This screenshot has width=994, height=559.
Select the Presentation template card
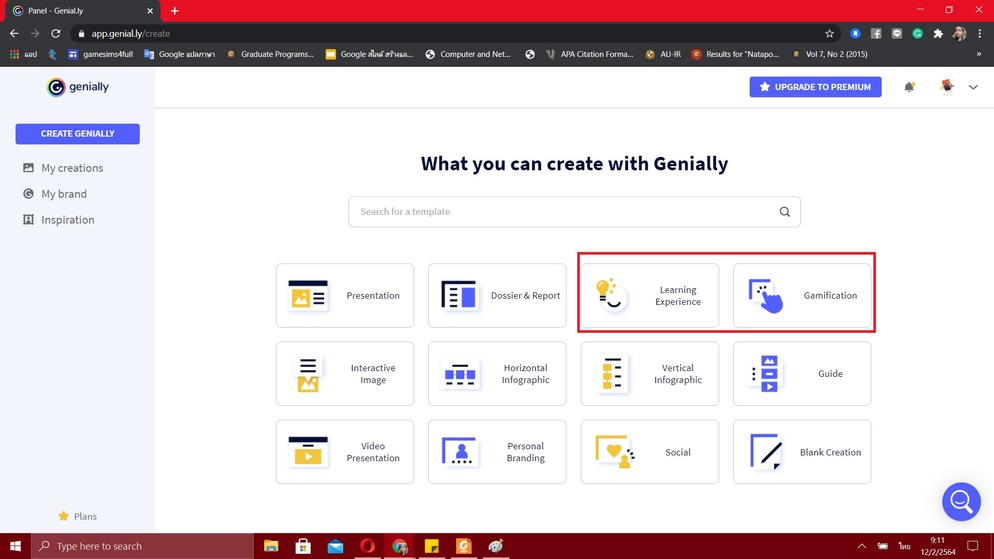345,295
